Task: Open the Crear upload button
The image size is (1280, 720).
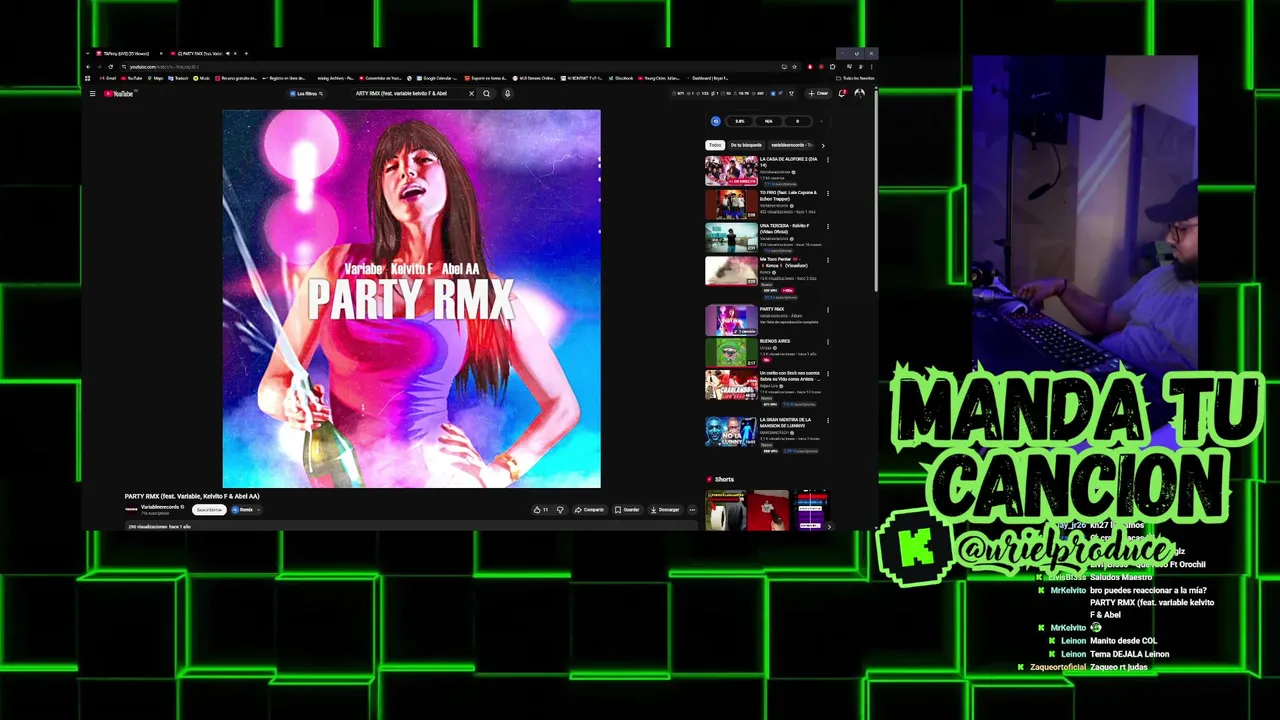Action: pyautogui.click(x=819, y=94)
